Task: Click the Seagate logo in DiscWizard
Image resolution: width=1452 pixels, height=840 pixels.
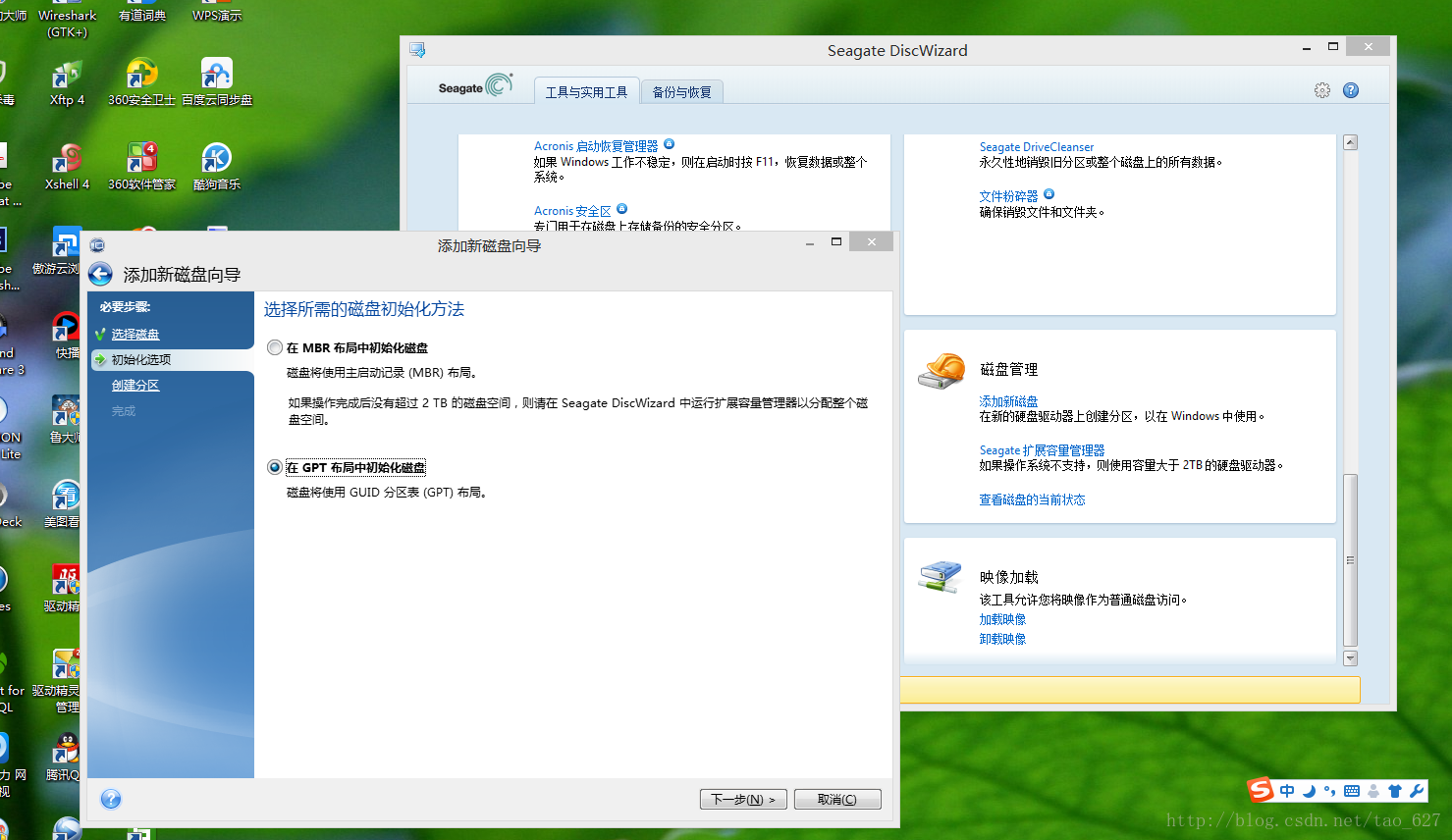Action: (475, 86)
